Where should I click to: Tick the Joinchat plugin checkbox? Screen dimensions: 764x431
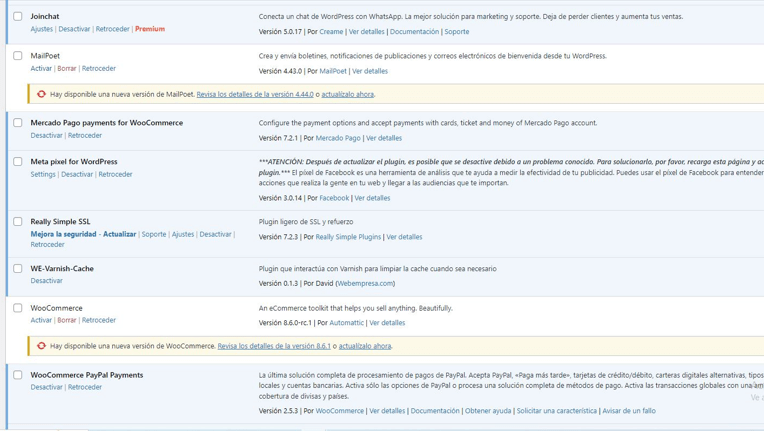pyautogui.click(x=18, y=16)
